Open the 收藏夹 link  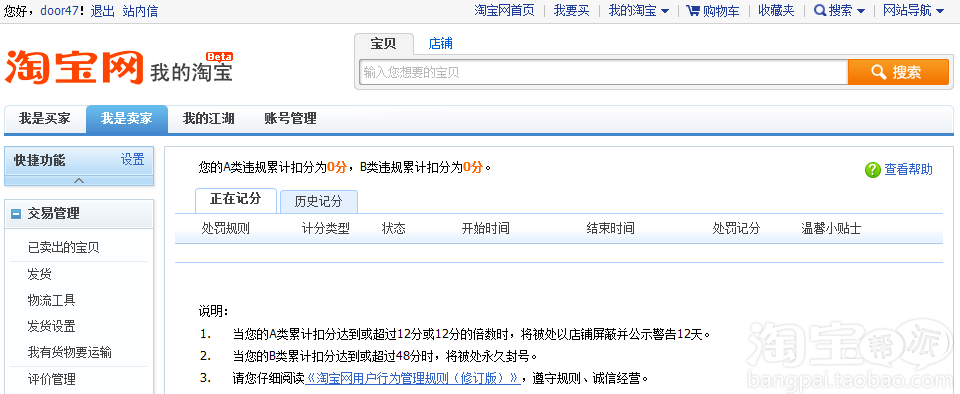[x=776, y=10]
